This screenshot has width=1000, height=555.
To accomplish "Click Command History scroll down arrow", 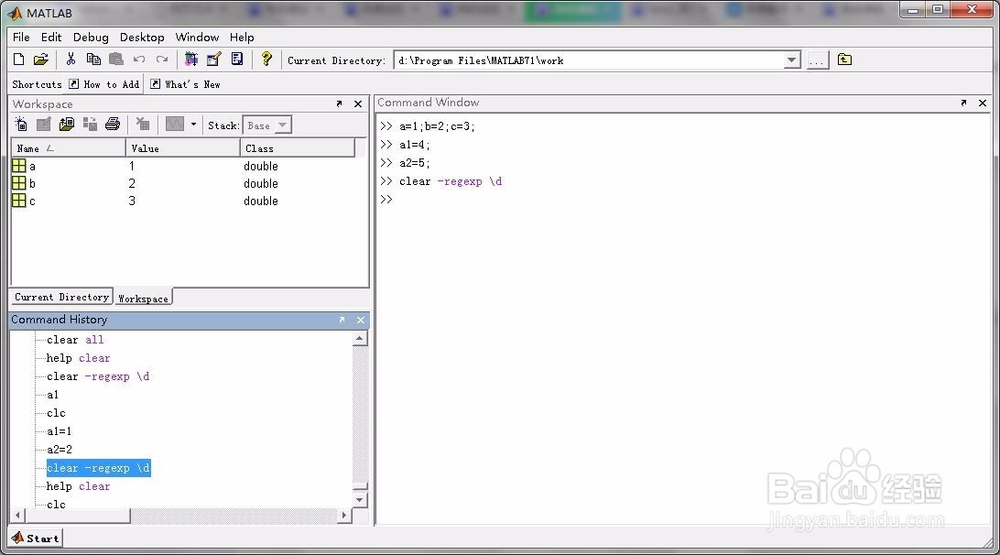I will pos(360,500).
